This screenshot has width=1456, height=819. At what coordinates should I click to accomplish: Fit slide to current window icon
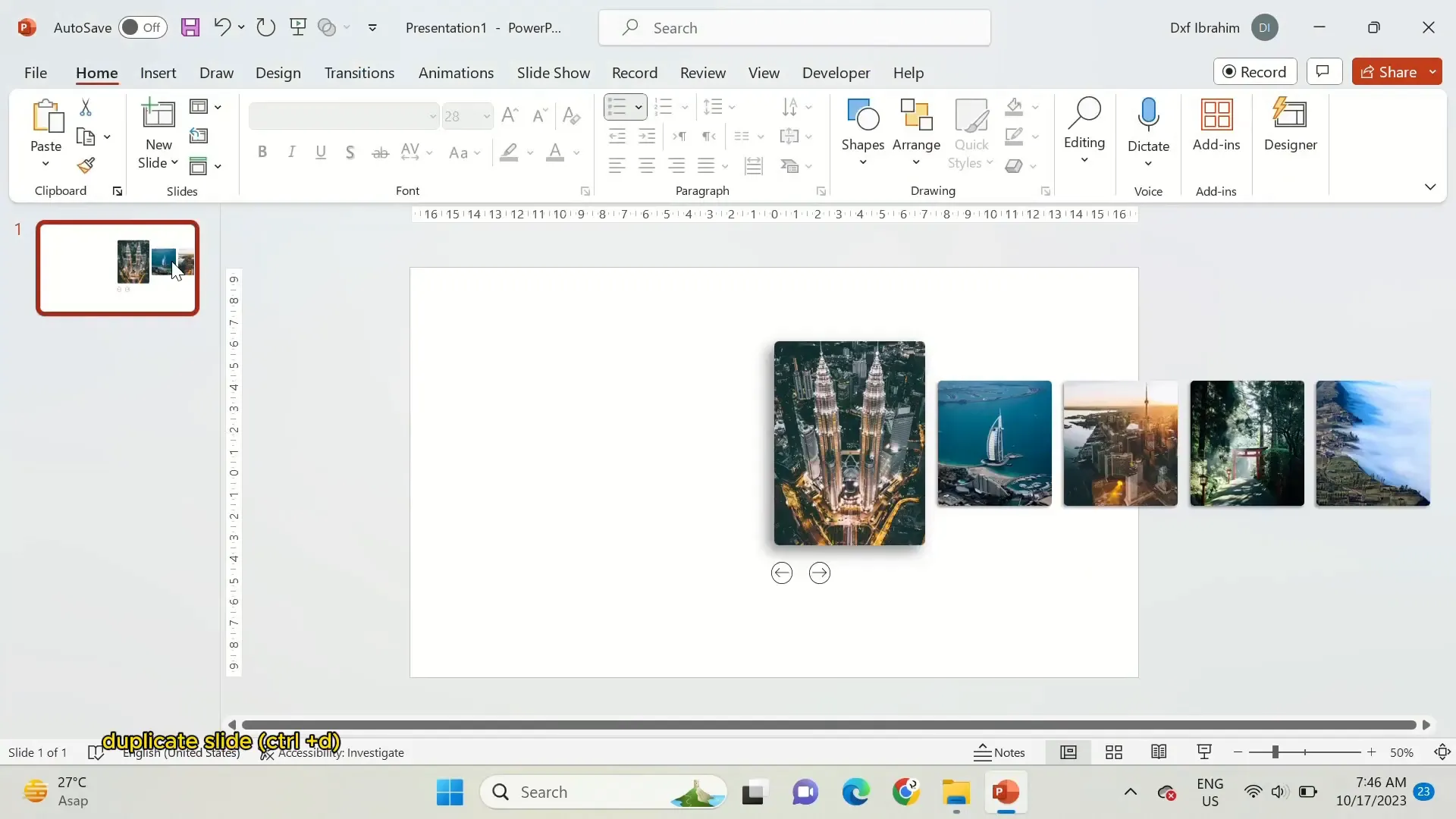[x=1442, y=752]
